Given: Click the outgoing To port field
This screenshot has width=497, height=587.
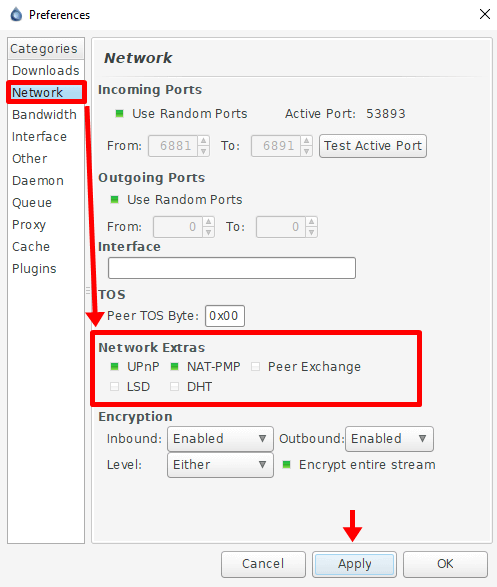Looking at the screenshot, I should [281, 227].
